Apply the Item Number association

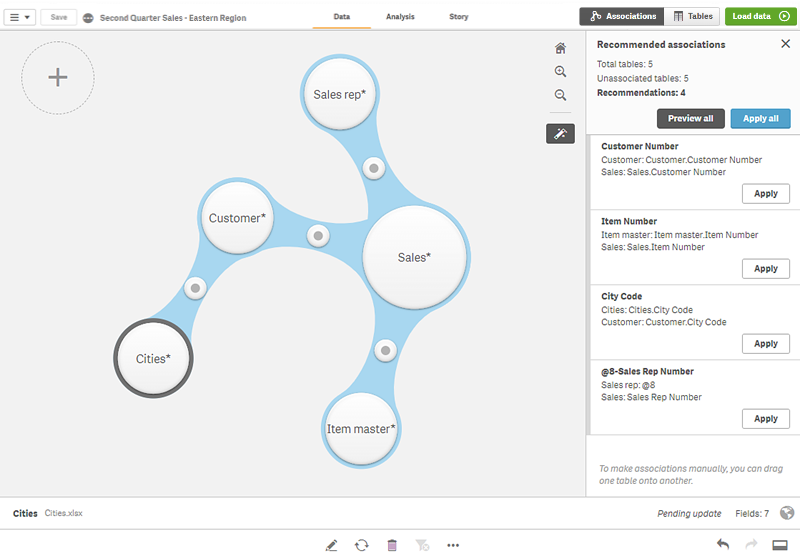pyautogui.click(x=765, y=269)
